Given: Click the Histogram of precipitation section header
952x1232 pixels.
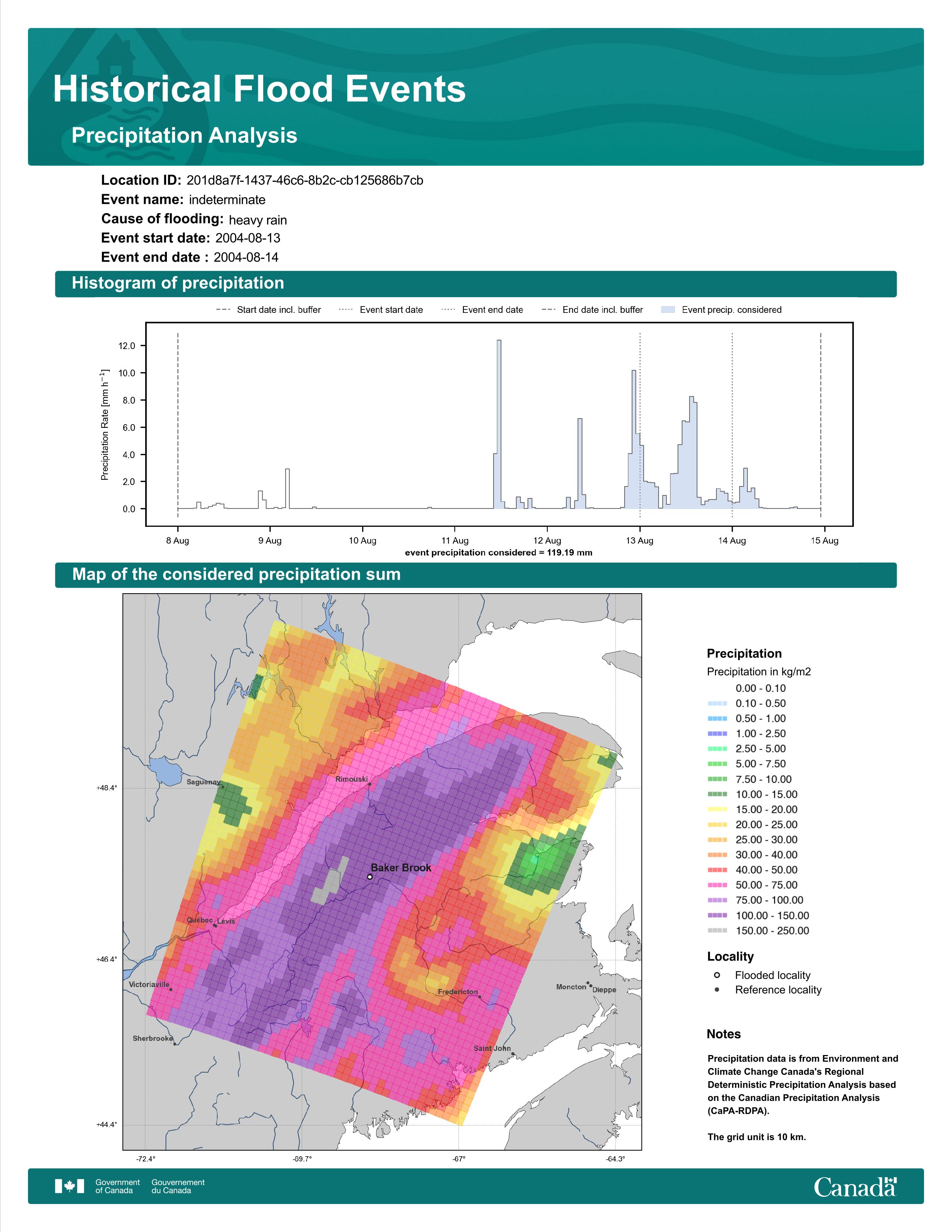Looking at the screenshot, I should [475, 283].
